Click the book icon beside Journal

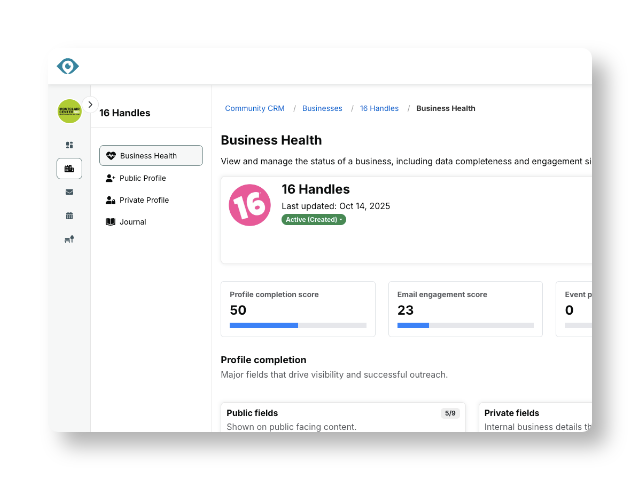[x=110, y=222]
